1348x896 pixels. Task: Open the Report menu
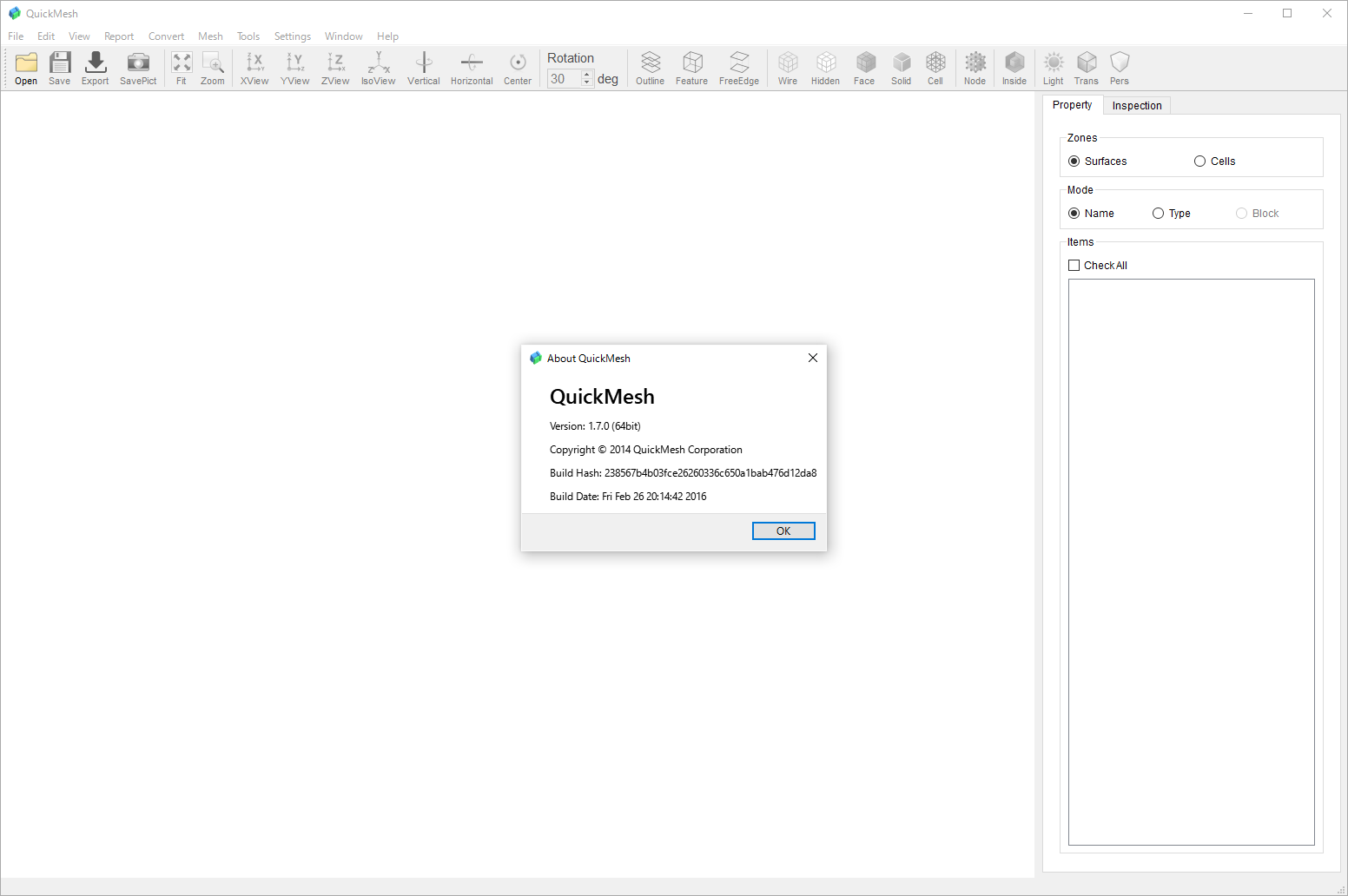pos(119,36)
